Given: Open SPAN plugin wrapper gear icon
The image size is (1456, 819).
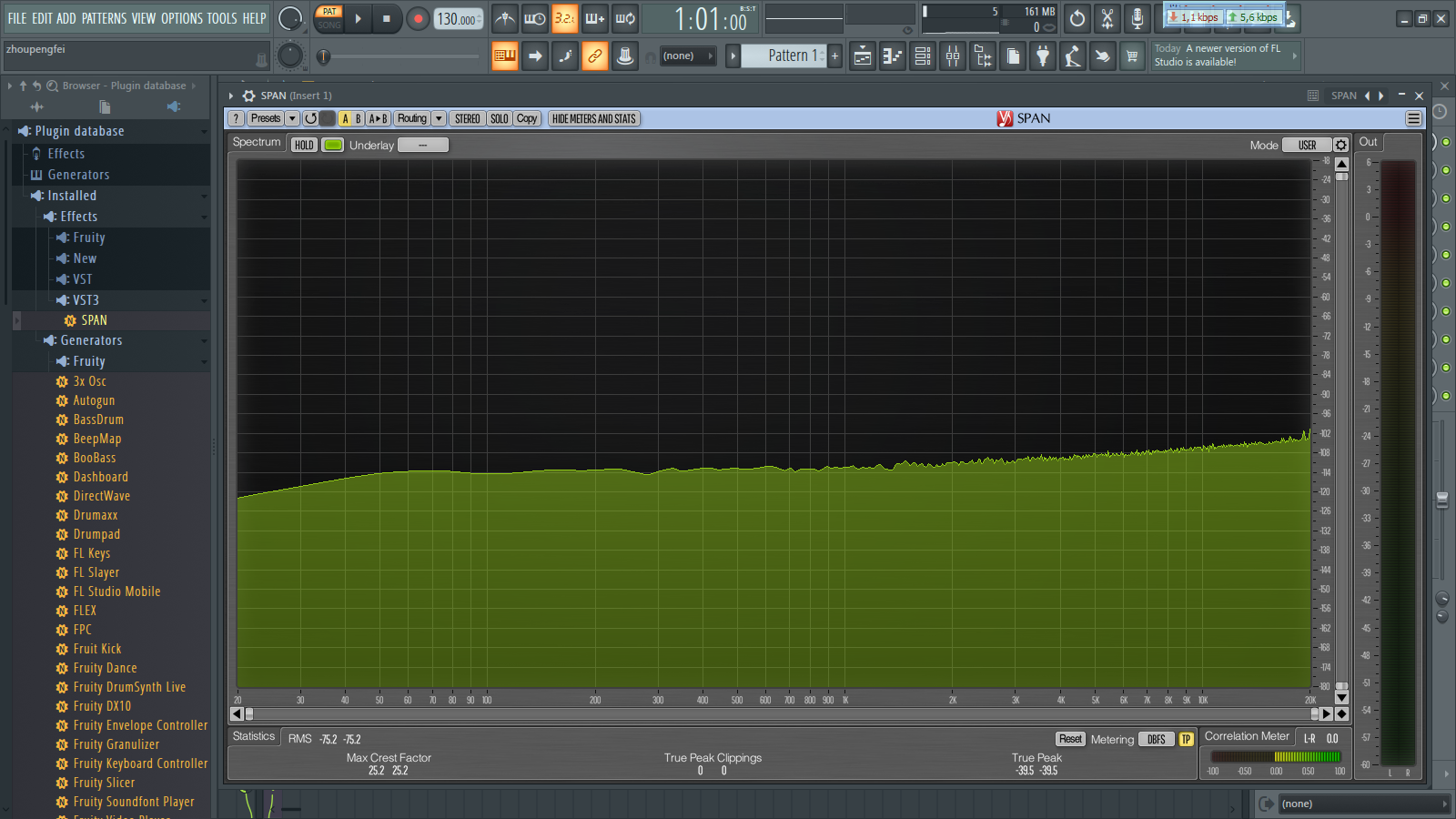Looking at the screenshot, I should [x=248, y=96].
